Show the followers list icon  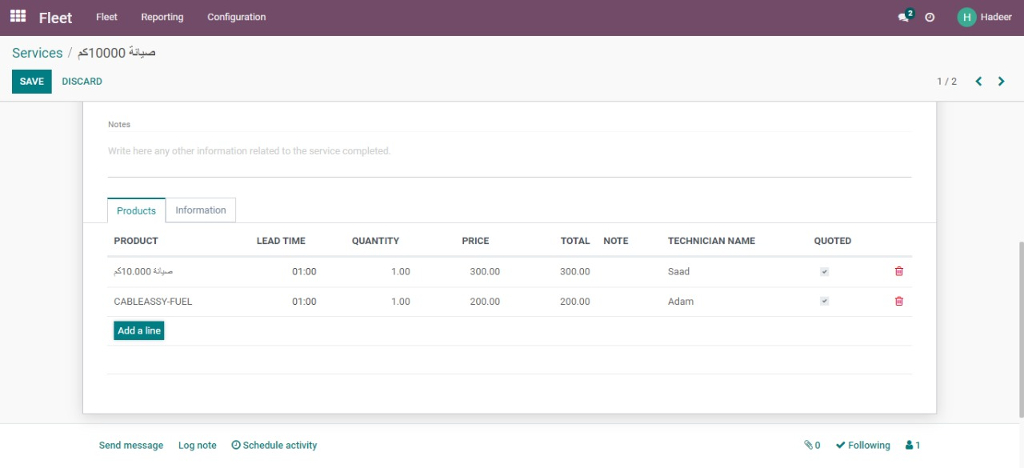(912, 445)
